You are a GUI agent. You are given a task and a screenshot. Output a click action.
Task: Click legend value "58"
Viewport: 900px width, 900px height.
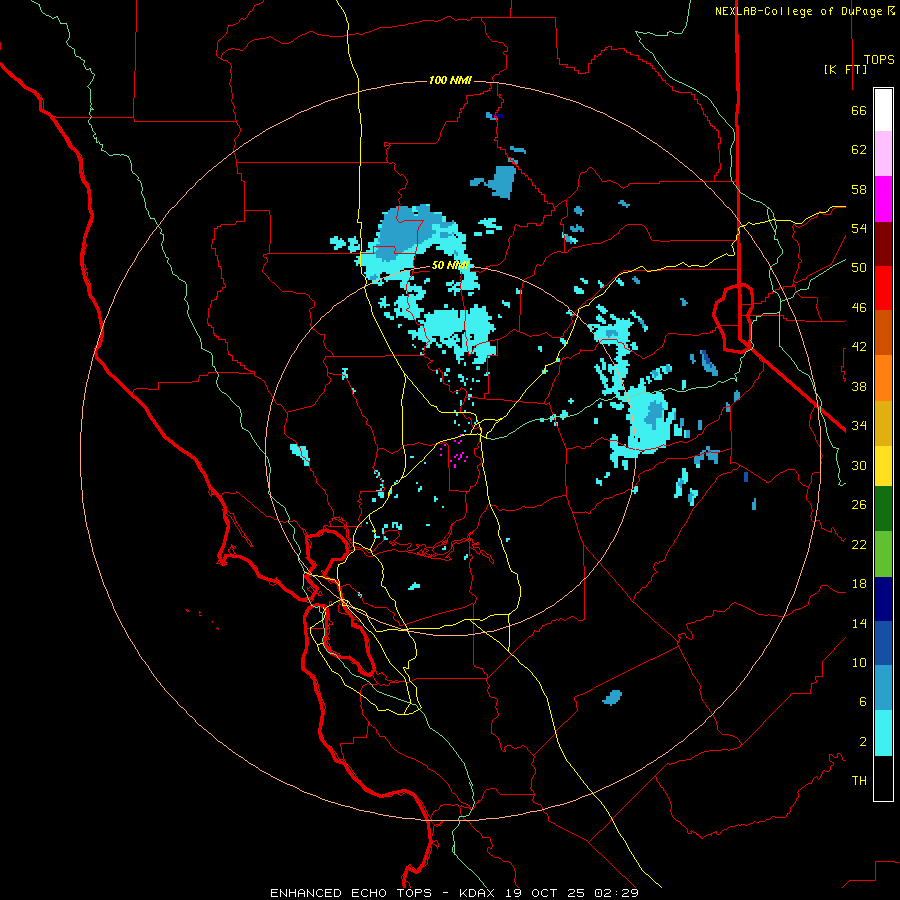(x=859, y=189)
